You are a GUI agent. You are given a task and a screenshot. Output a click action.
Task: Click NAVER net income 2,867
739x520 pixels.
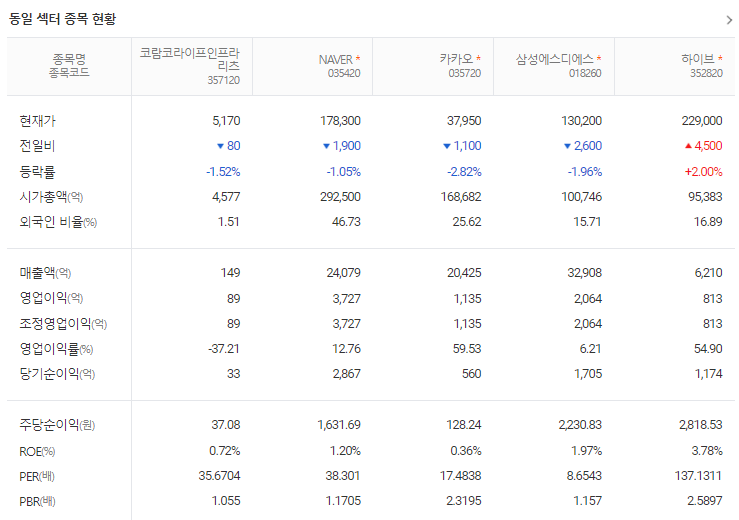346,374
